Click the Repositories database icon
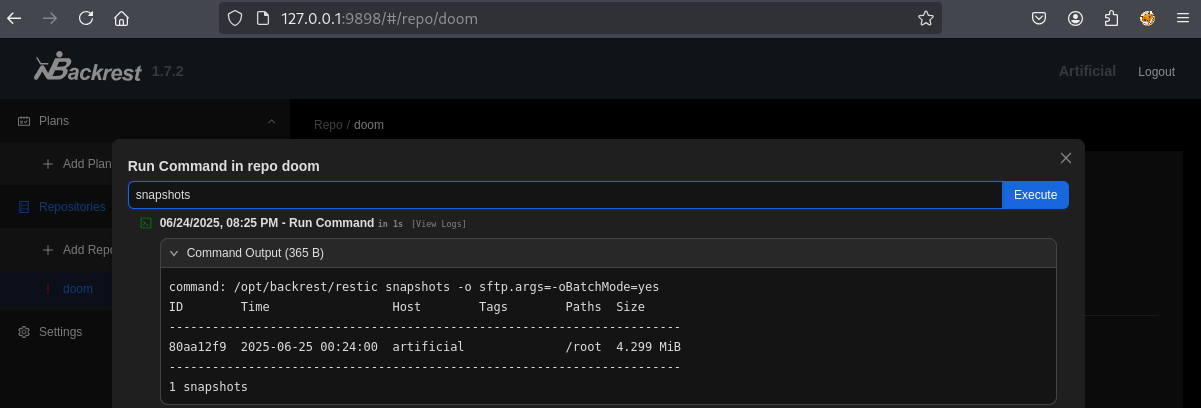1201x408 pixels. (x=25, y=207)
